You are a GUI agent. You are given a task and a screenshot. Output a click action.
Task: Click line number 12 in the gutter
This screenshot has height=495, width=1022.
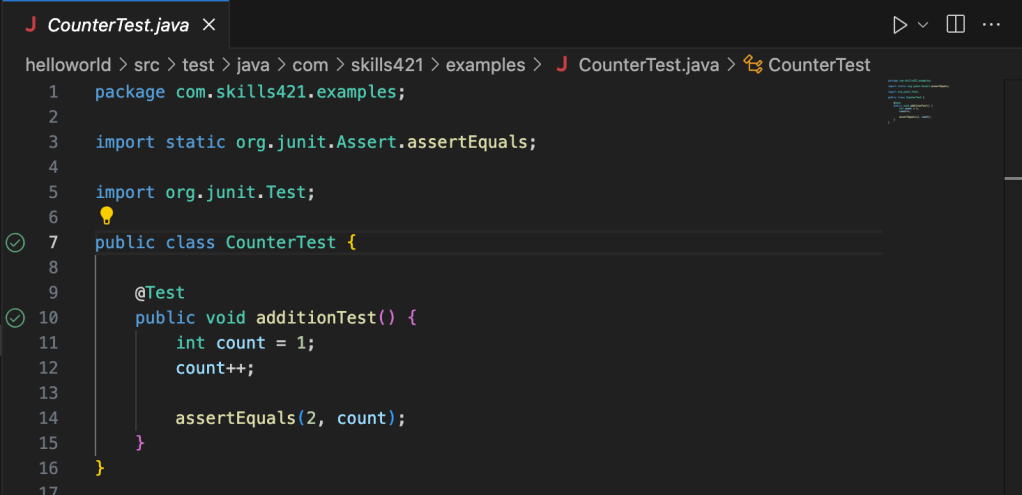click(x=48, y=368)
